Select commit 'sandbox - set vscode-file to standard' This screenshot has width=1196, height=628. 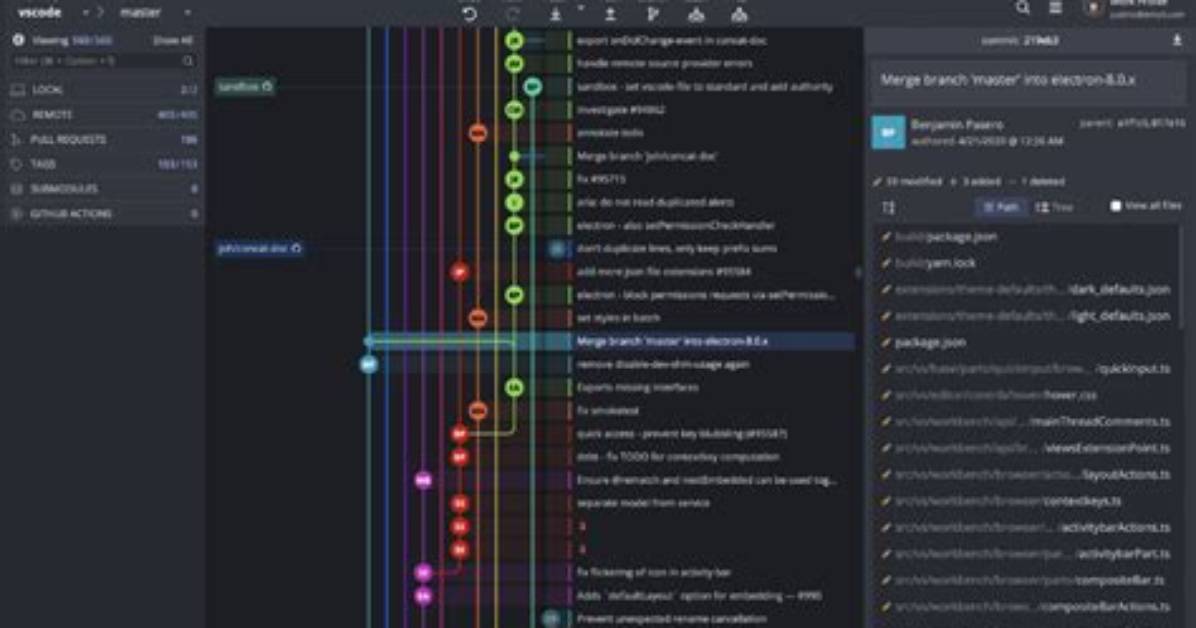click(705, 87)
